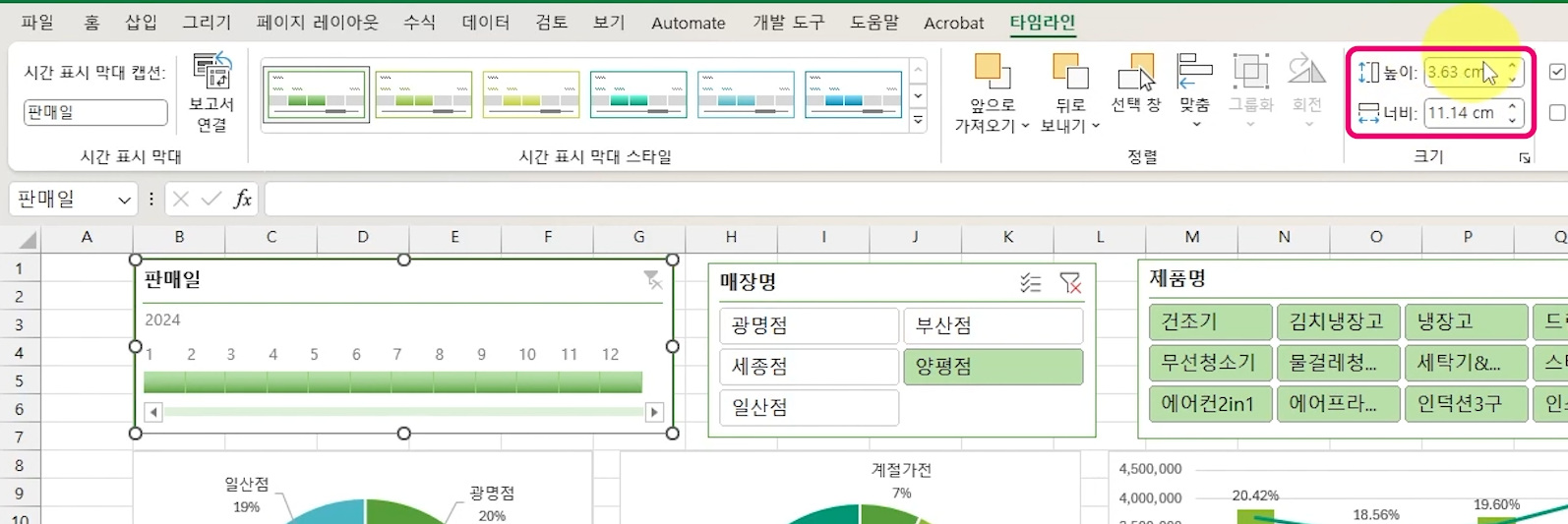Click the select-all corner of the sheet
Image resolution: width=1568 pixels, height=524 pixels.
pos(27,239)
